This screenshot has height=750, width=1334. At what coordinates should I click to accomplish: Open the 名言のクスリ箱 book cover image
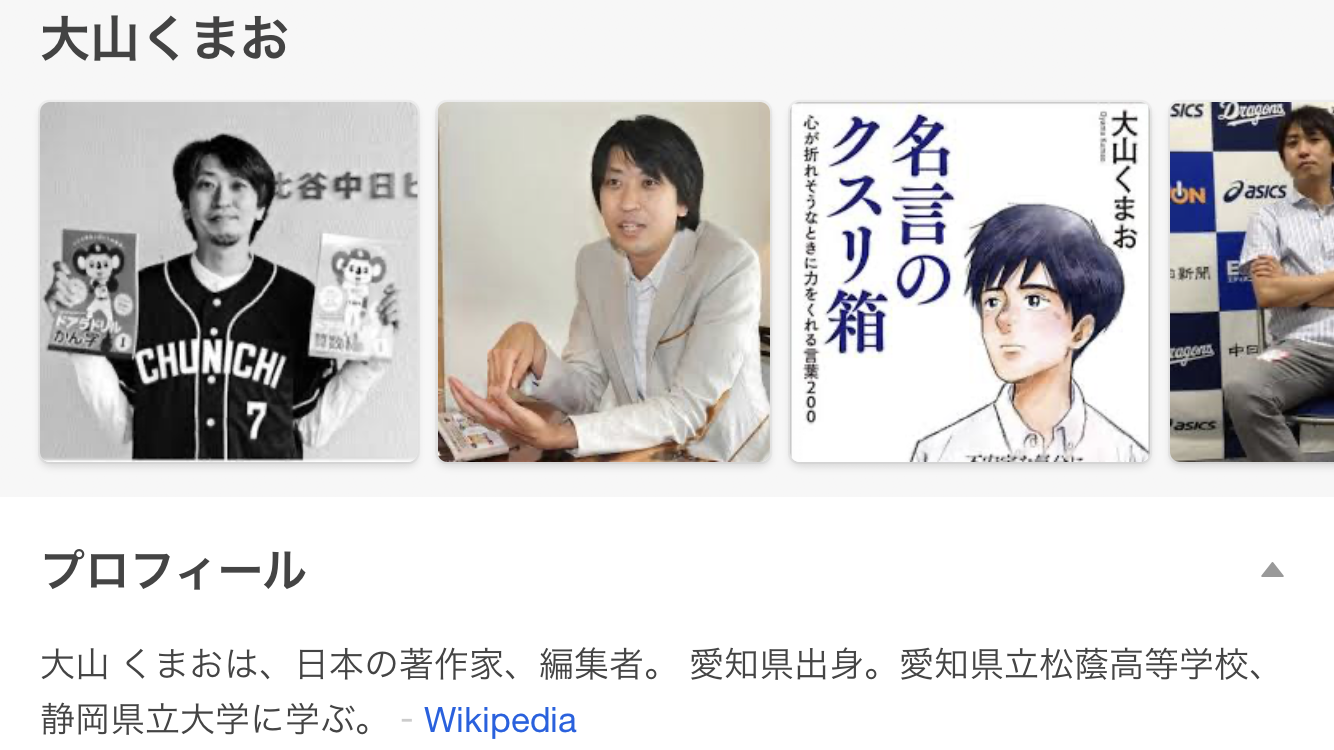970,281
